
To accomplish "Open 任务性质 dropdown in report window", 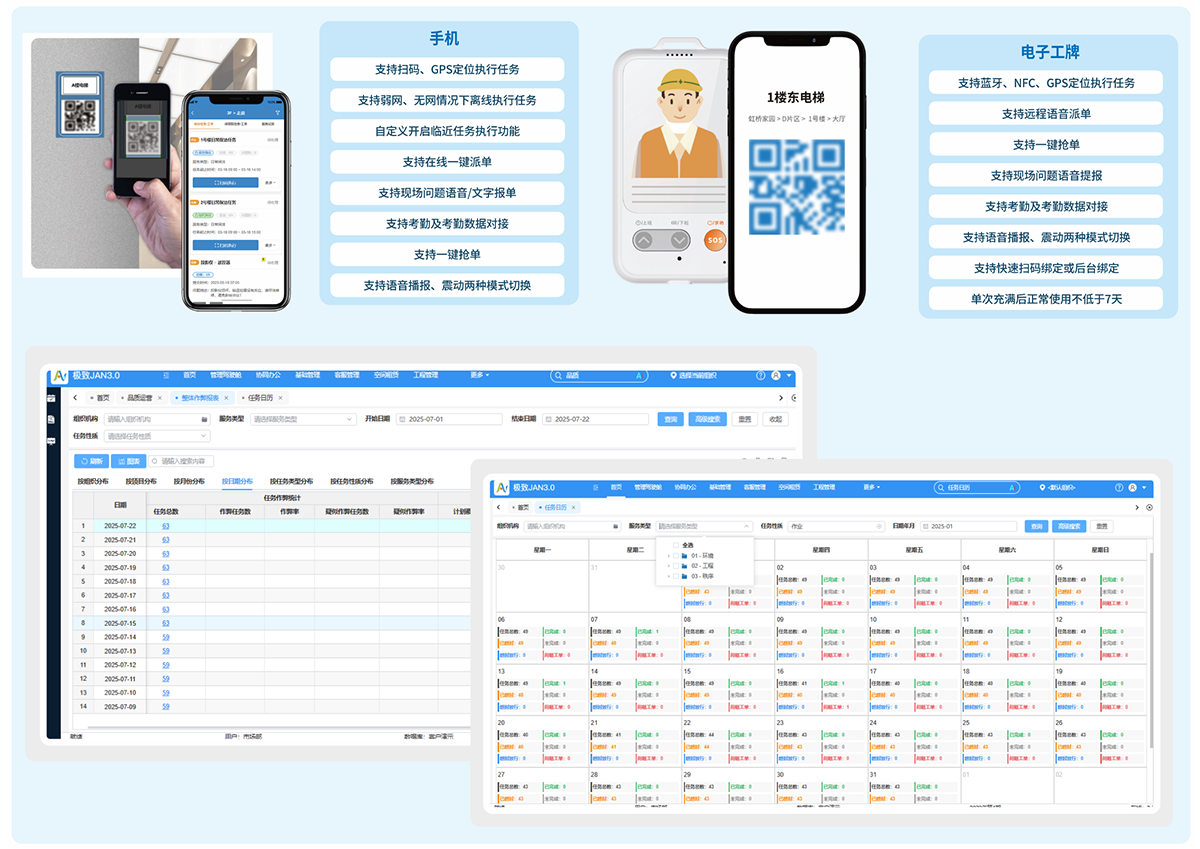I will pyautogui.click(x=156, y=436).
